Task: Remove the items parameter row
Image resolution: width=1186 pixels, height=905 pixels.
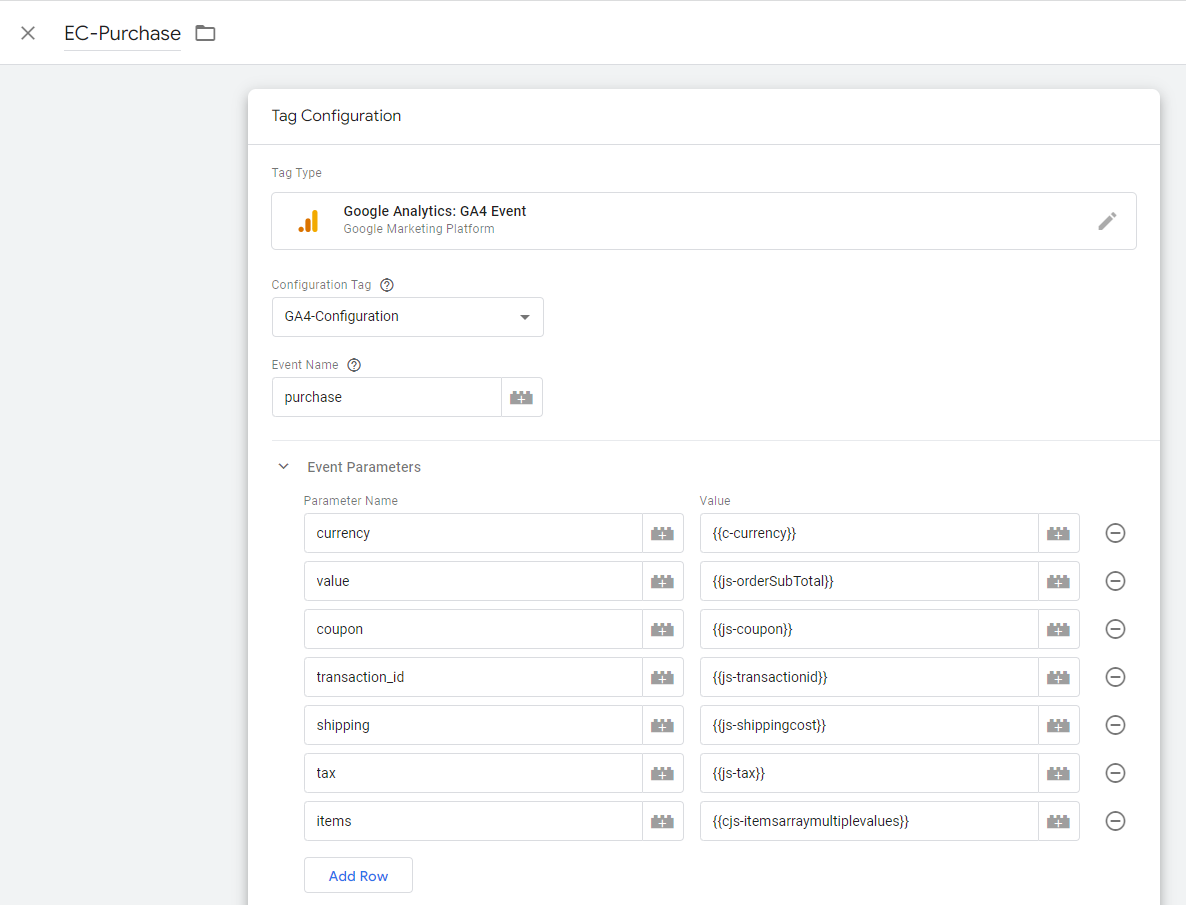Action: (x=1115, y=821)
